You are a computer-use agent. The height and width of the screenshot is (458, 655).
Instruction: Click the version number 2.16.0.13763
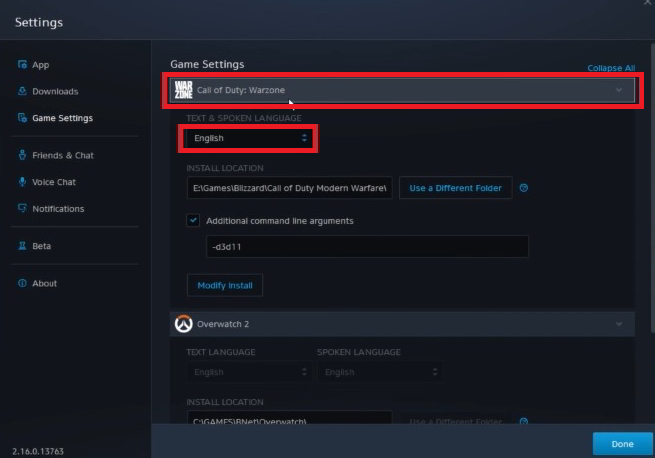[38, 451]
